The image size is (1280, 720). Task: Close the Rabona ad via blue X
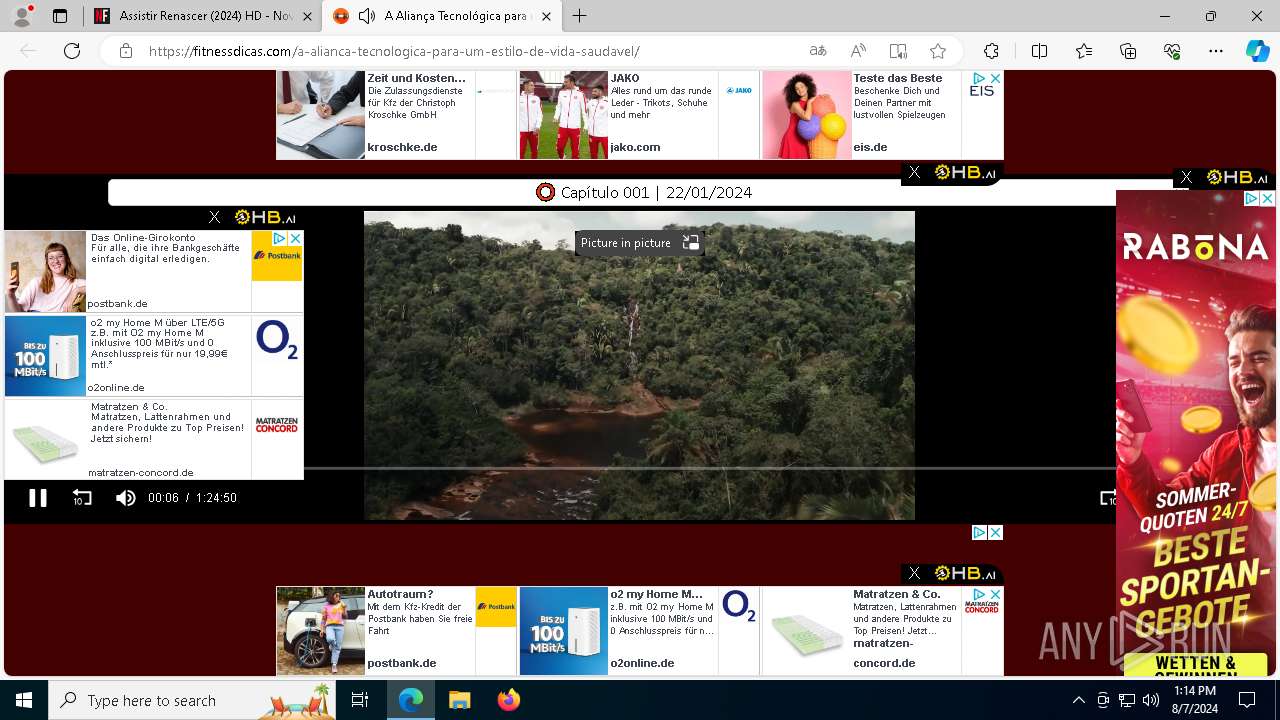[1267, 198]
